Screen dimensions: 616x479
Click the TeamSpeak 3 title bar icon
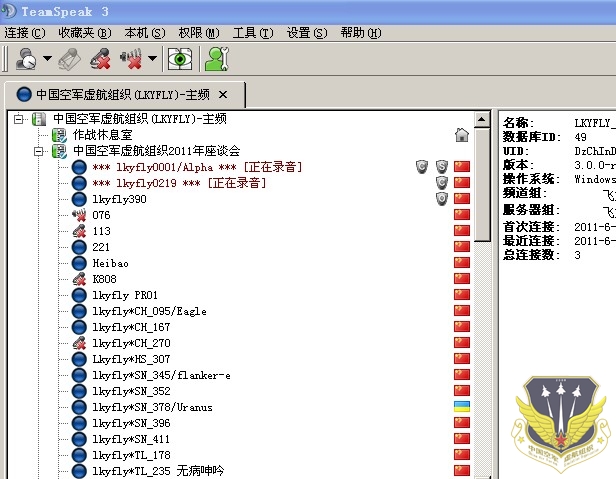9,11
